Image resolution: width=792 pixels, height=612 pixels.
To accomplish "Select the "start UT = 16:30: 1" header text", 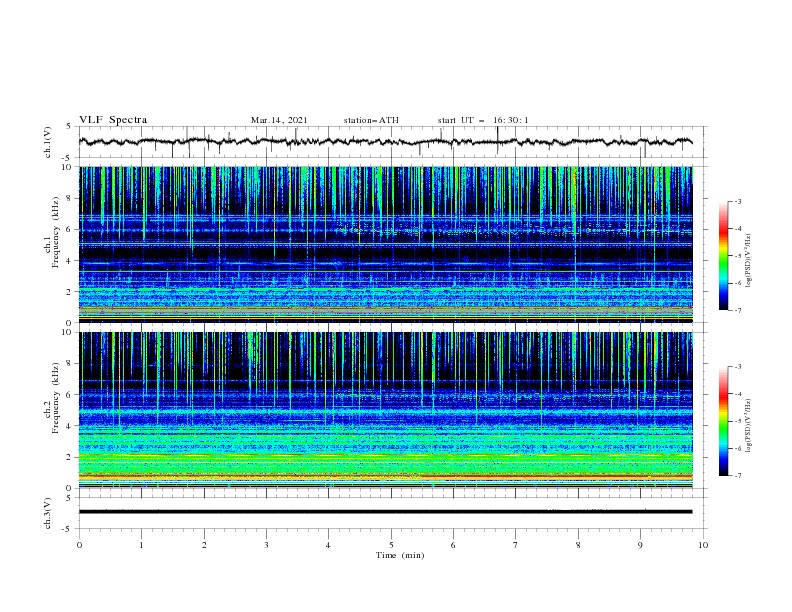I will 483,120.
